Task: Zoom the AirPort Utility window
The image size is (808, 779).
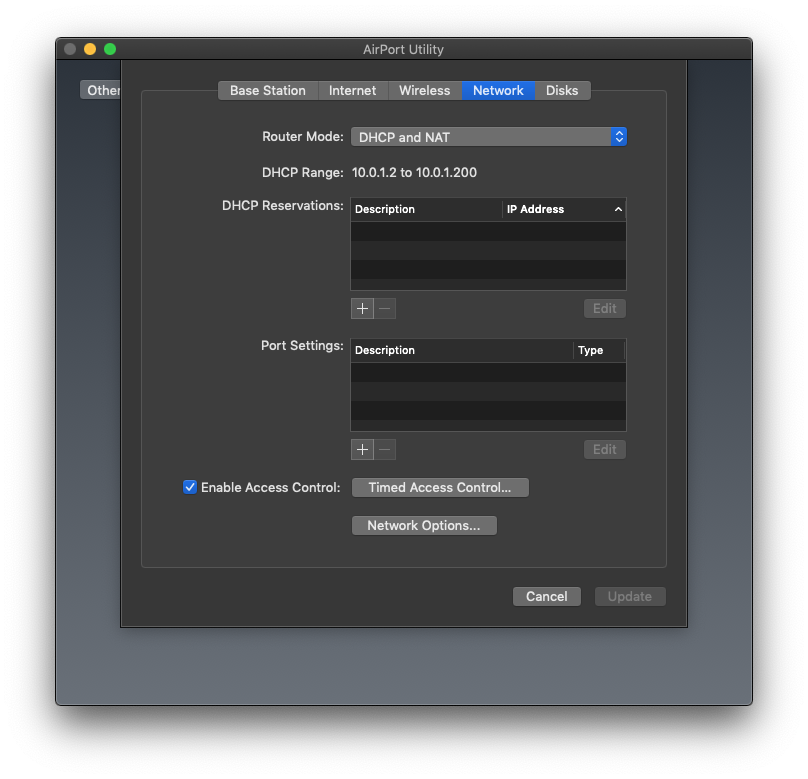Action: [x=110, y=49]
